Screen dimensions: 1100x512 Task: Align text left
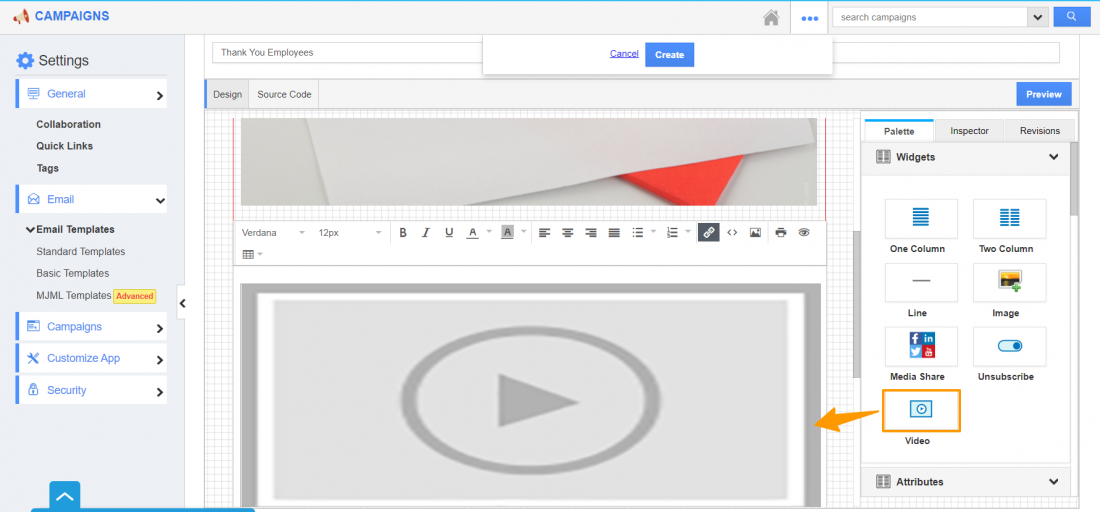pos(544,233)
